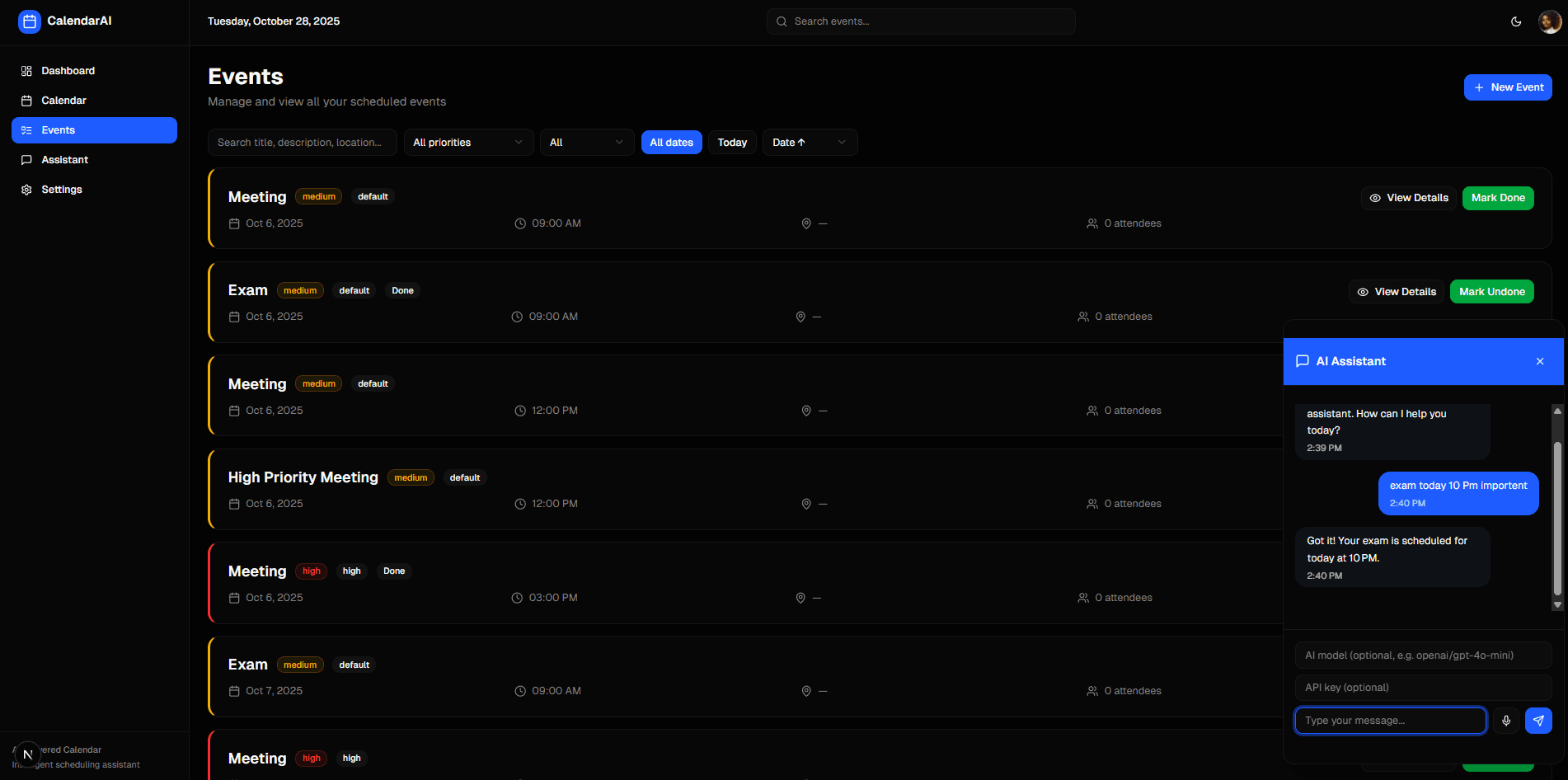1568x780 pixels.
Task: Close the AI Assistant chat panel
Action: coord(1539,361)
